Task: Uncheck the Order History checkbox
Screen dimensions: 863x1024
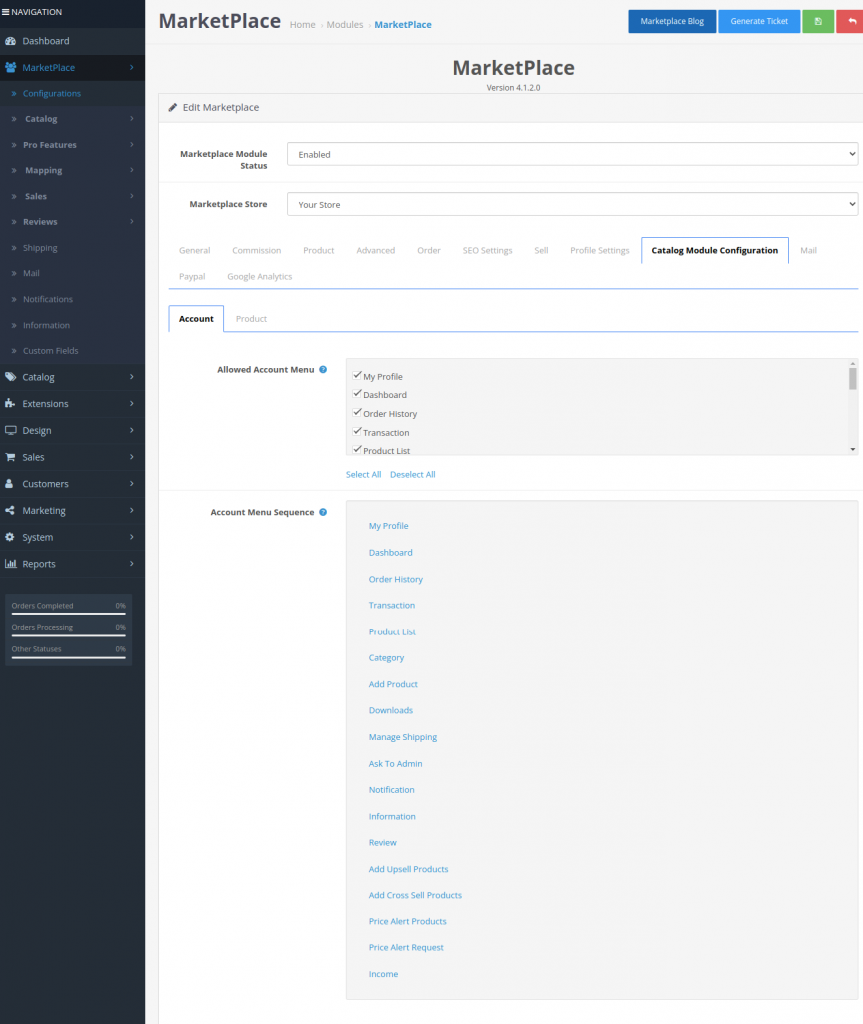Action: click(357, 413)
